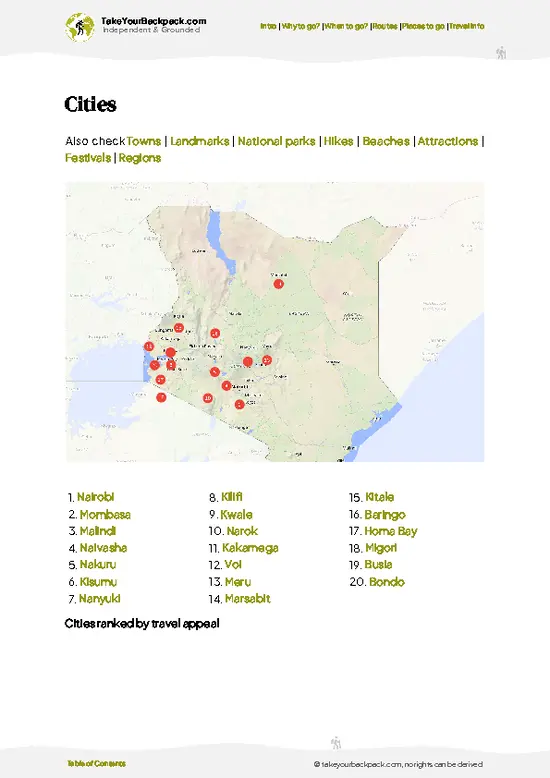Follow the Landmarks link
Viewport: 550px width, 778px height.
[200, 141]
